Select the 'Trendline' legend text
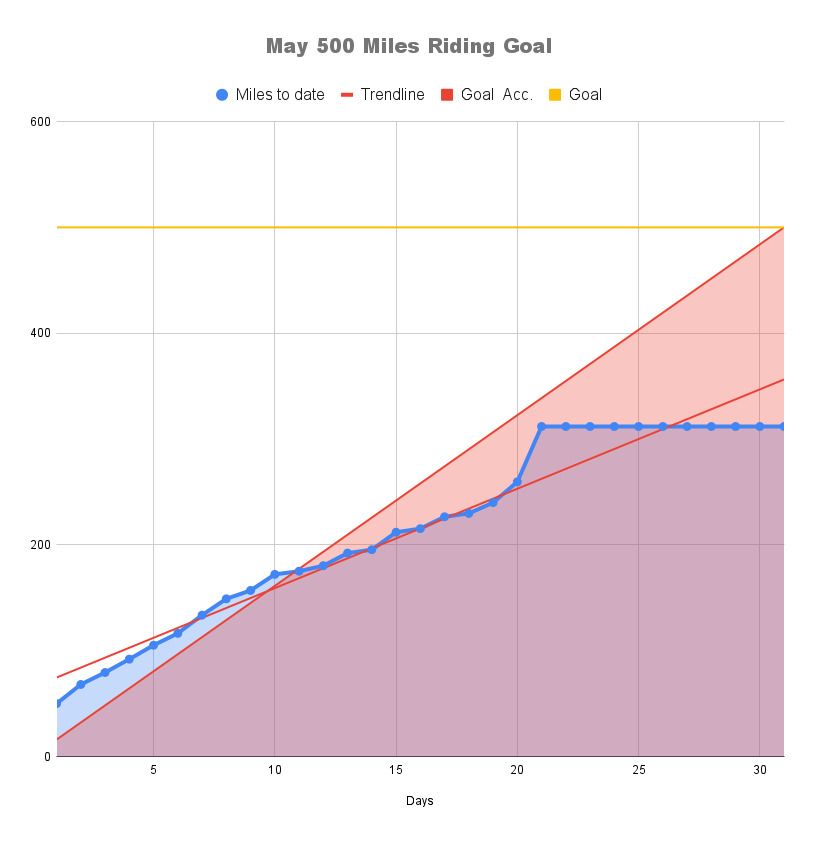The width and height of the screenshot is (815, 849). coord(392,95)
